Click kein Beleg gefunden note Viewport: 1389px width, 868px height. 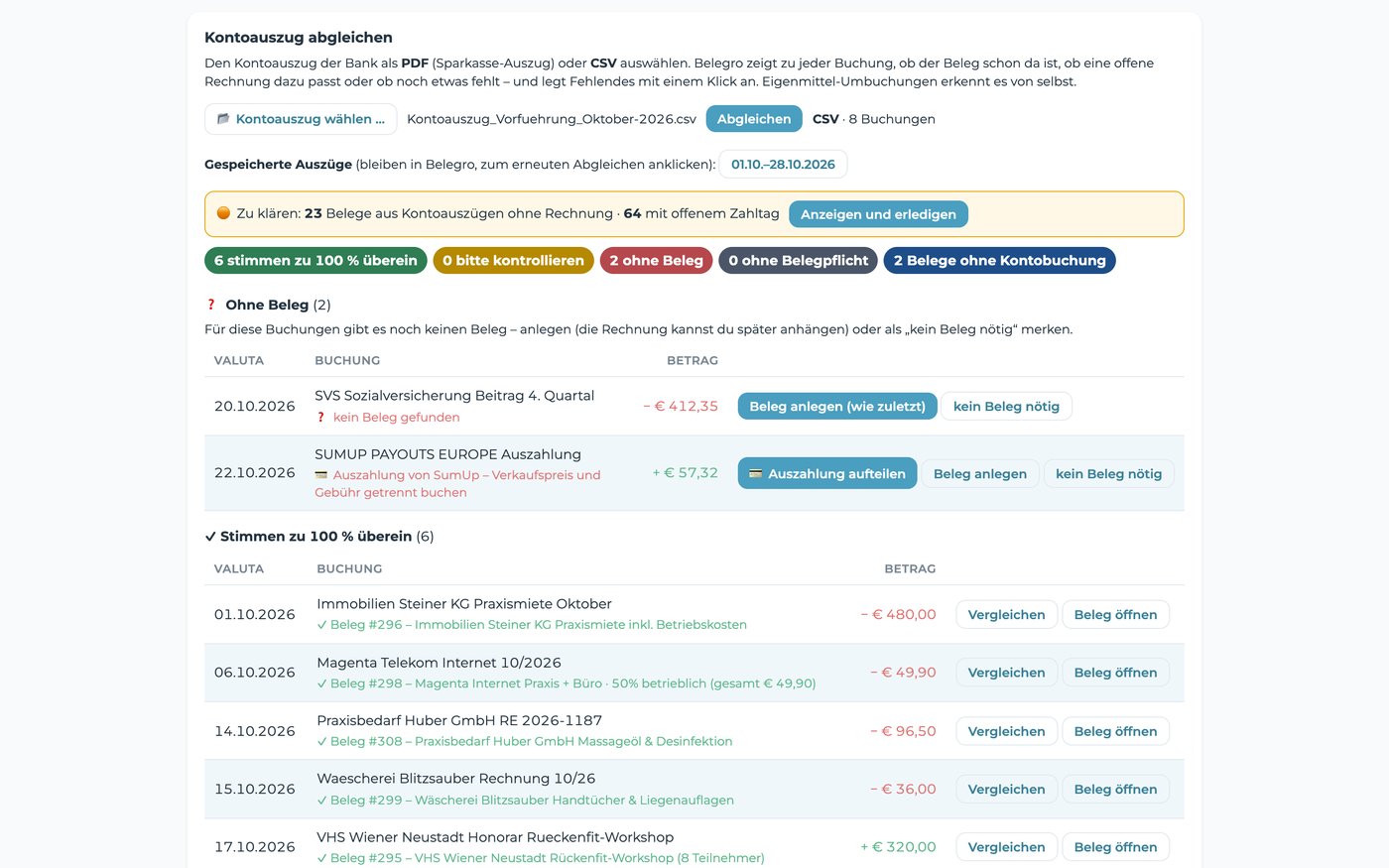click(396, 418)
